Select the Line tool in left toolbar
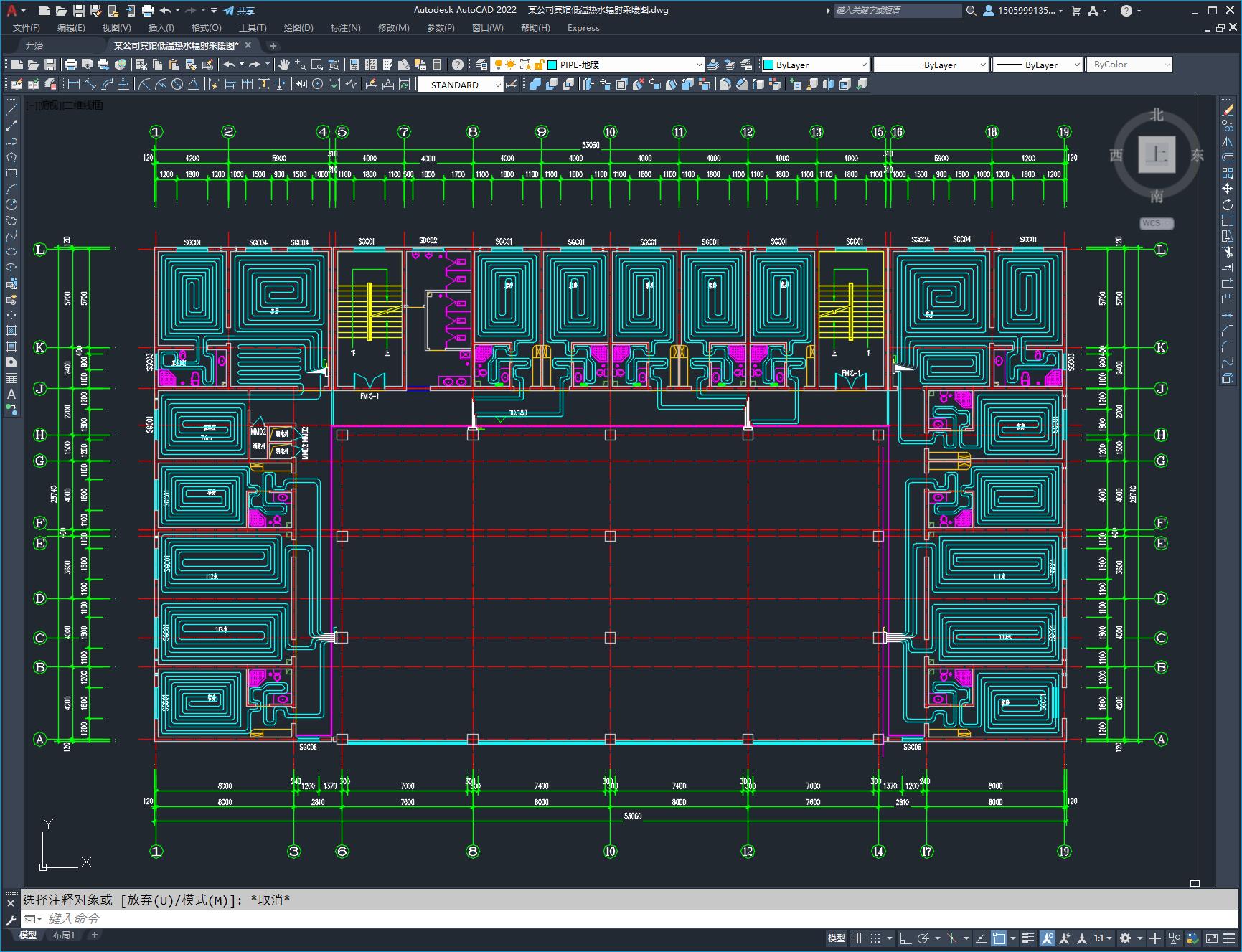The width and height of the screenshot is (1242, 952). pyautogui.click(x=11, y=110)
